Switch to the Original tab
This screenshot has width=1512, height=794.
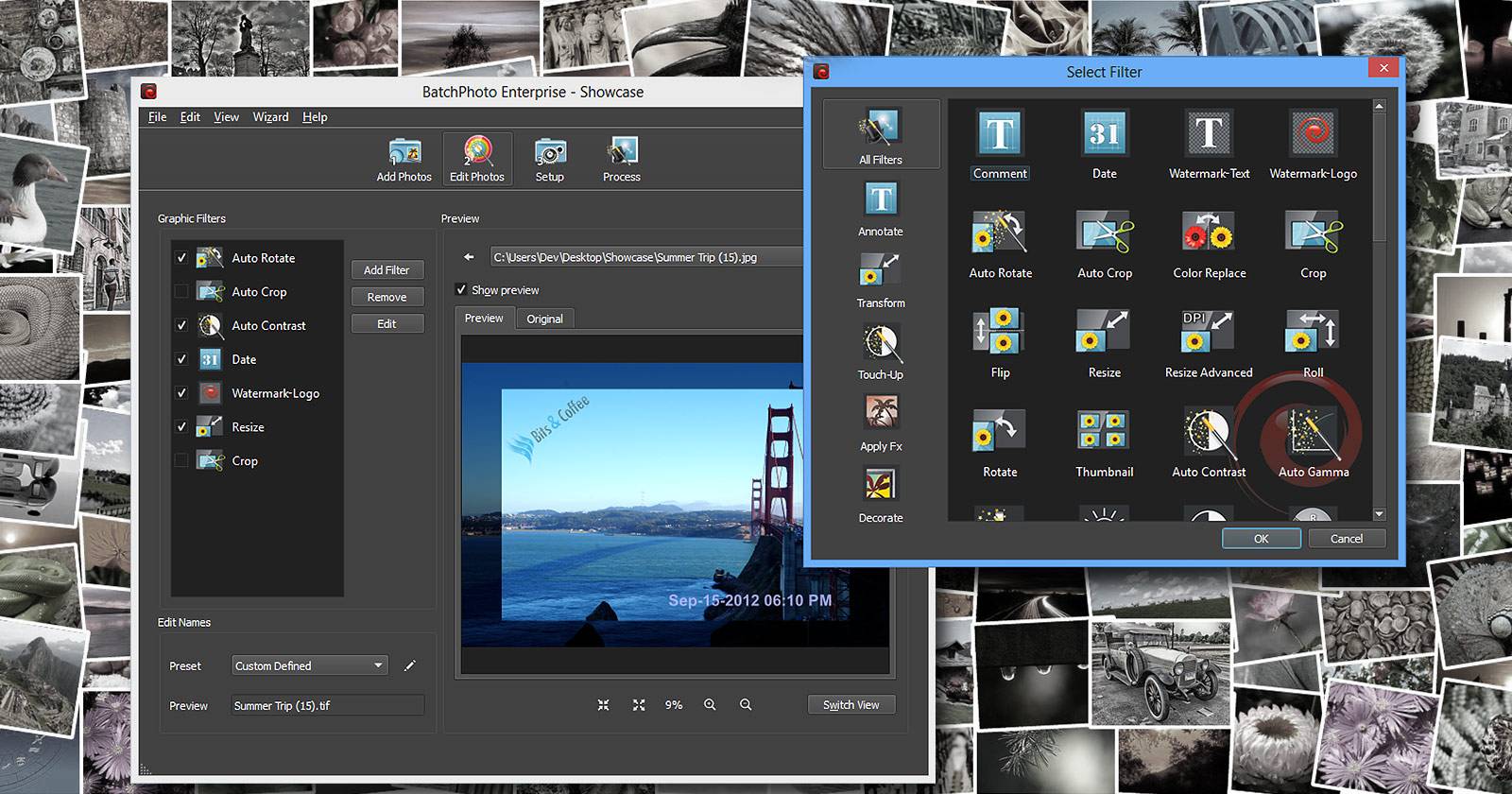[x=544, y=319]
